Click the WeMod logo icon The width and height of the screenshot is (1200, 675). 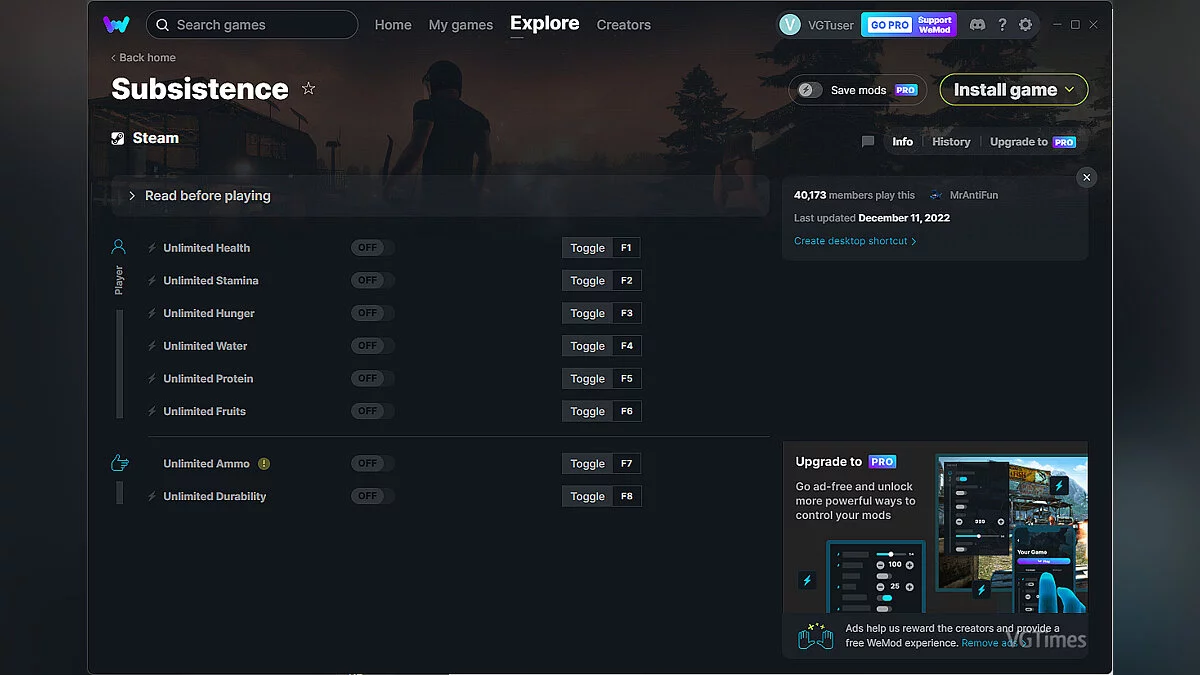tap(116, 24)
